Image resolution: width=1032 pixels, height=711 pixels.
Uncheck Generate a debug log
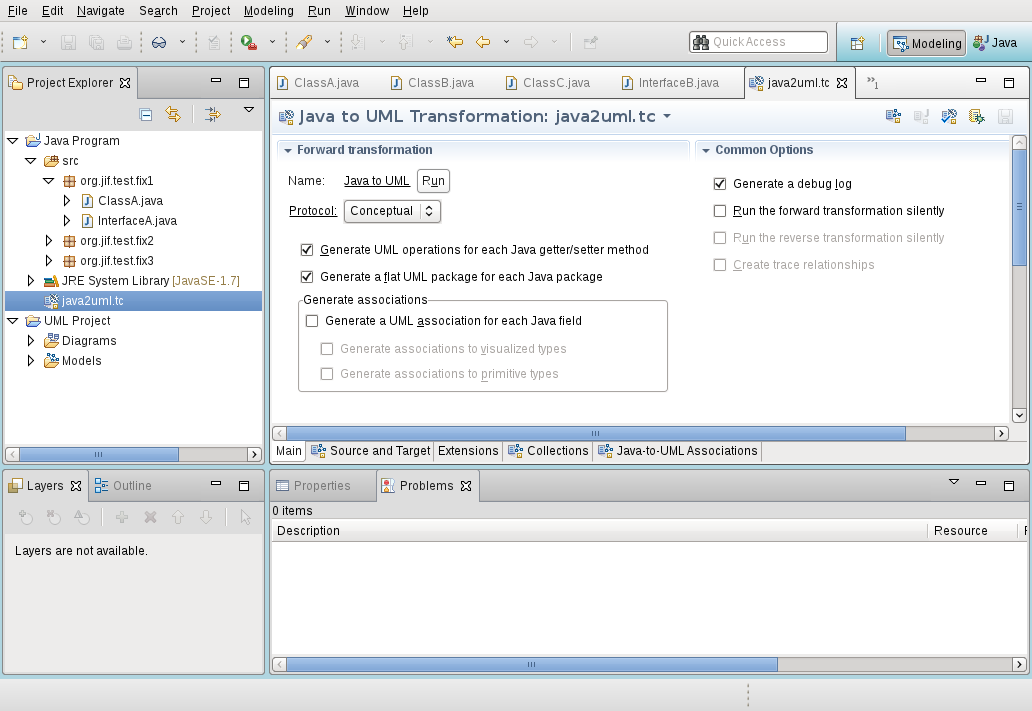pyautogui.click(x=718, y=183)
